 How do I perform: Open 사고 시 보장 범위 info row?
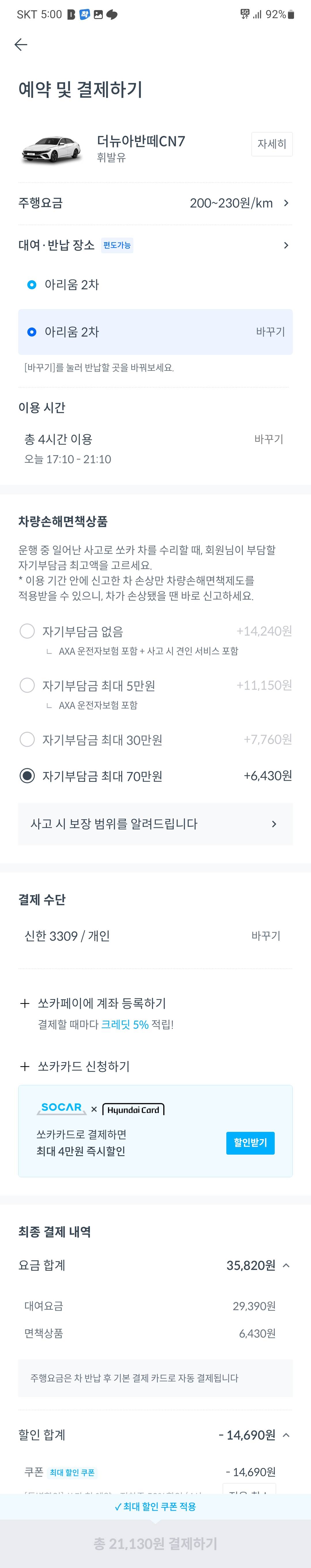coord(155,824)
